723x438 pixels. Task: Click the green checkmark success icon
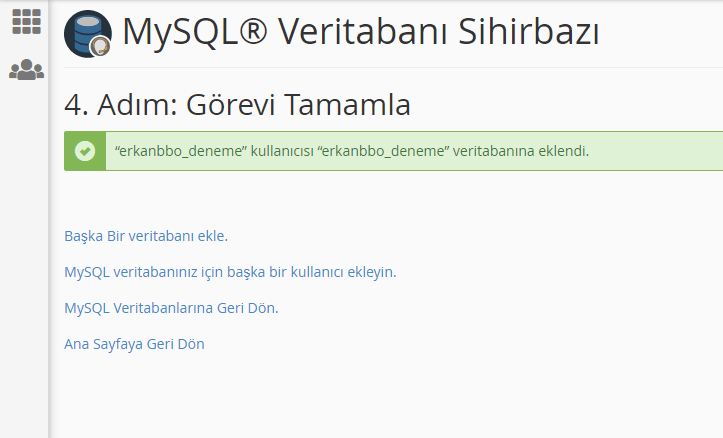click(x=85, y=151)
